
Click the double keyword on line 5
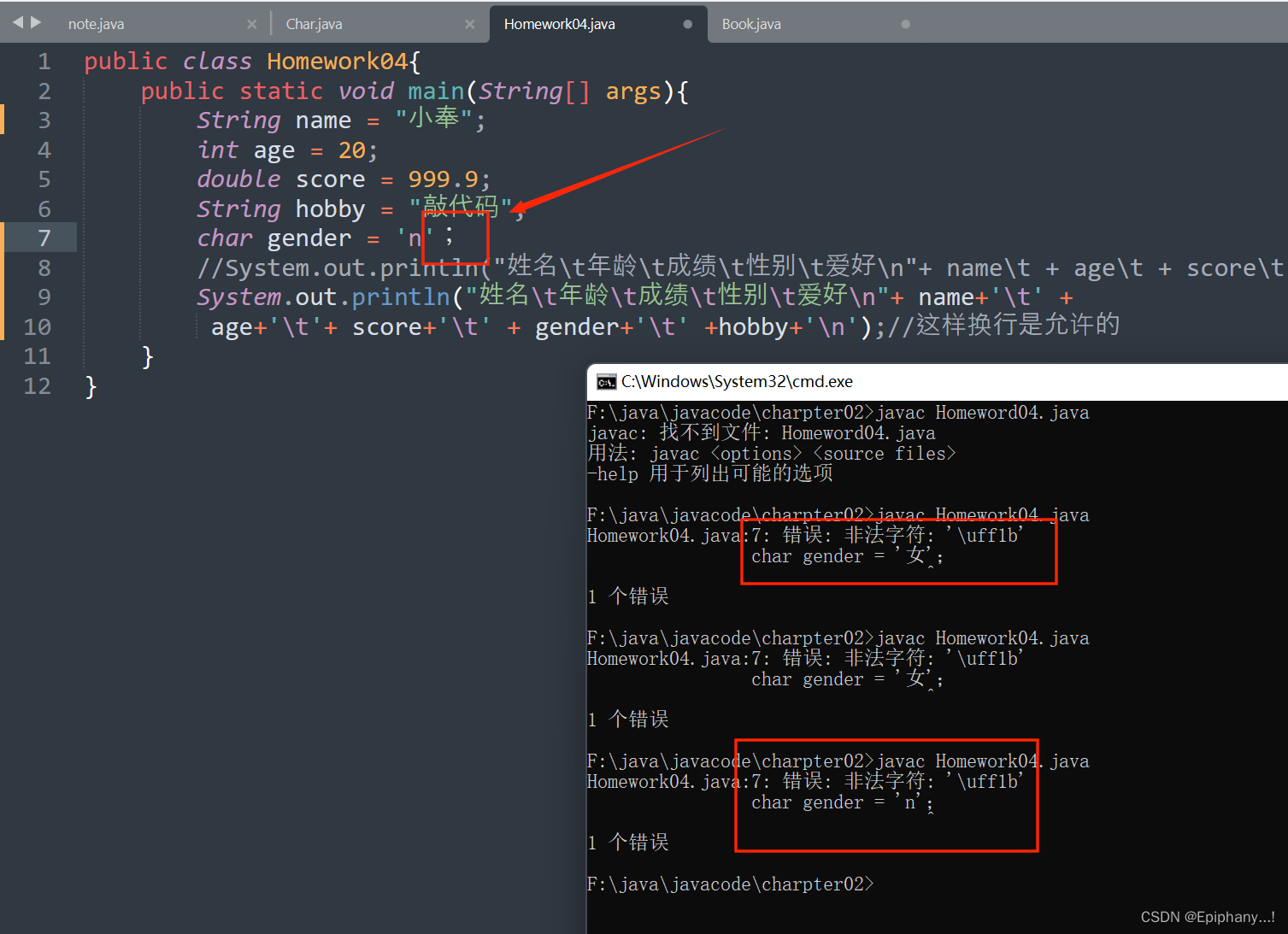[x=238, y=179]
